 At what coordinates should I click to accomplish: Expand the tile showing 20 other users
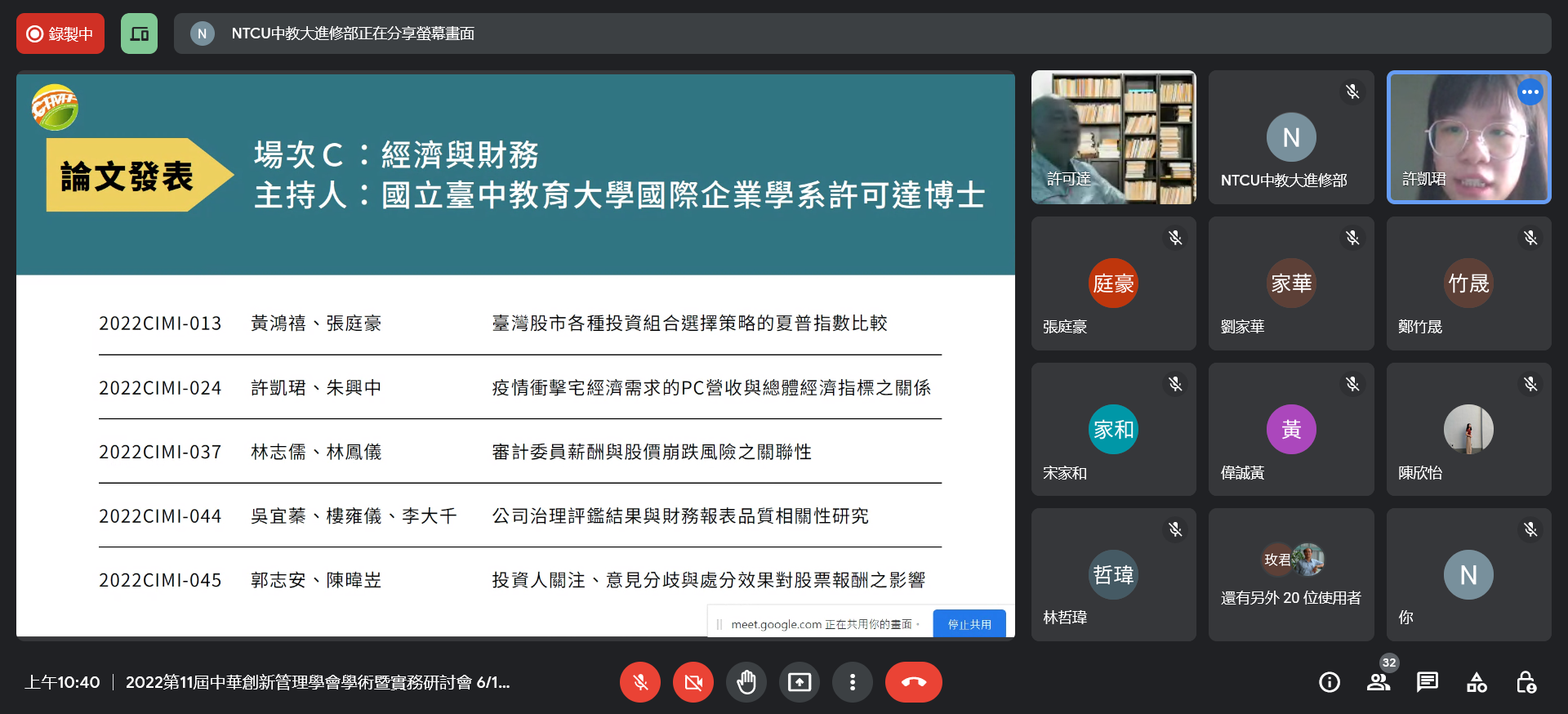click(x=1290, y=575)
